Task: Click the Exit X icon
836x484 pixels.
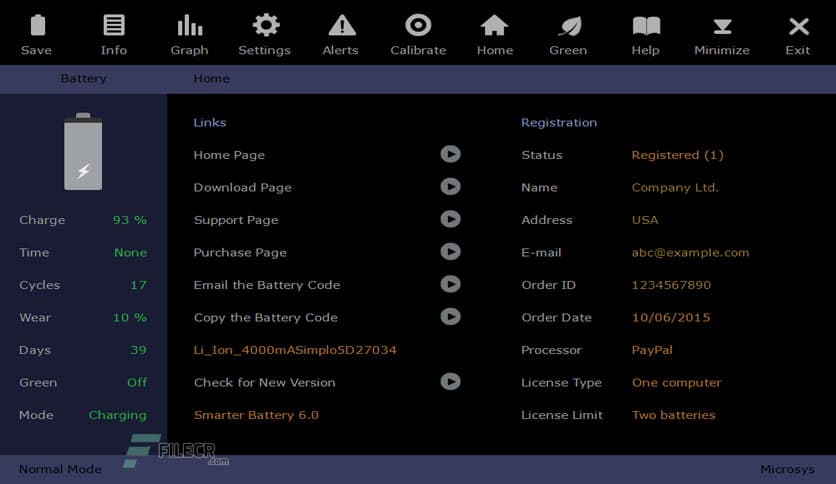Action: (x=799, y=26)
